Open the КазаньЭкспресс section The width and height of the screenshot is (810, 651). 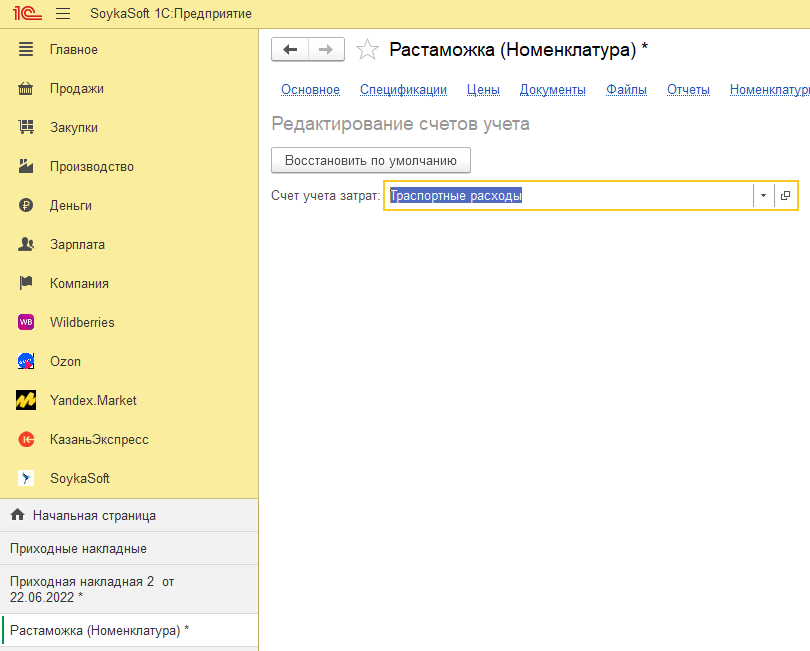pos(99,439)
